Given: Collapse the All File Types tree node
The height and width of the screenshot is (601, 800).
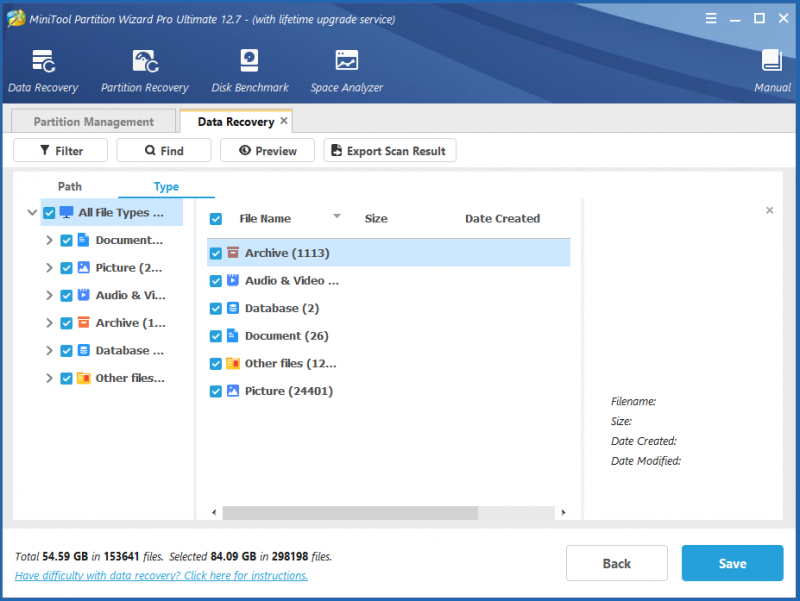Looking at the screenshot, I should [32, 212].
